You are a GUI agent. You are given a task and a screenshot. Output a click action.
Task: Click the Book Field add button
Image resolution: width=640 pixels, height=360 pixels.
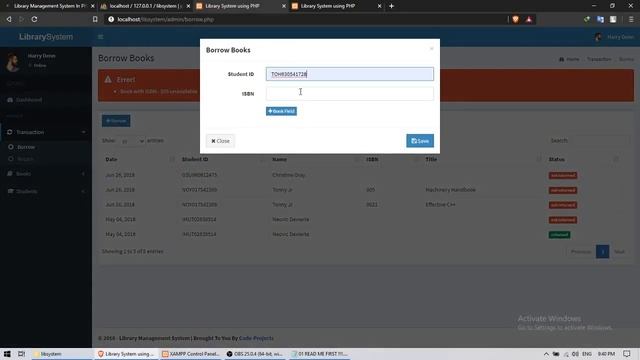pyautogui.click(x=281, y=111)
